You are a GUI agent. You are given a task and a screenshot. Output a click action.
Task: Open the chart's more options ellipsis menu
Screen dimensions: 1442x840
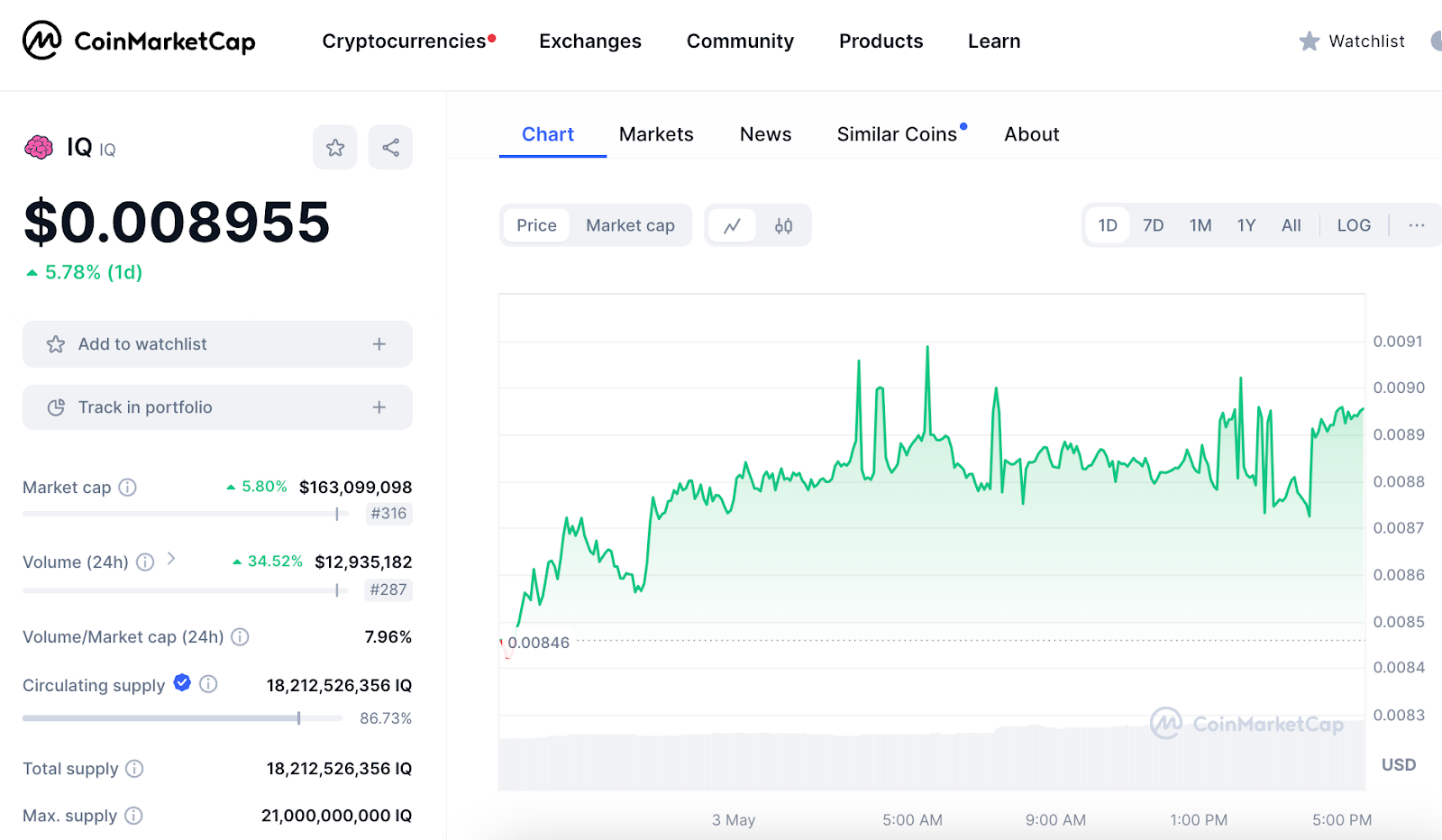tap(1415, 225)
